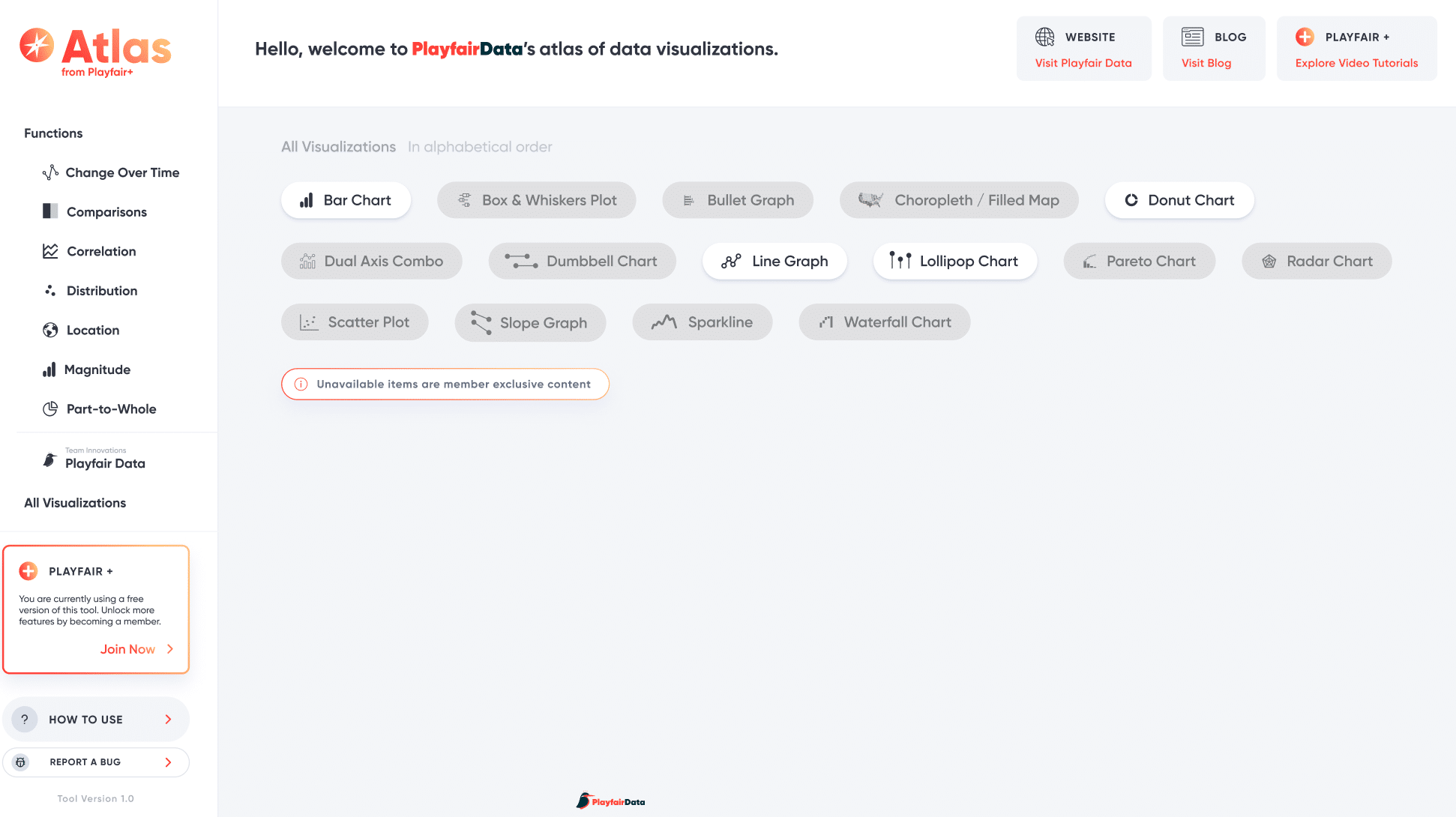Open the Lollipop Chart visualization
The height and width of the screenshot is (817, 1456).
tap(955, 261)
